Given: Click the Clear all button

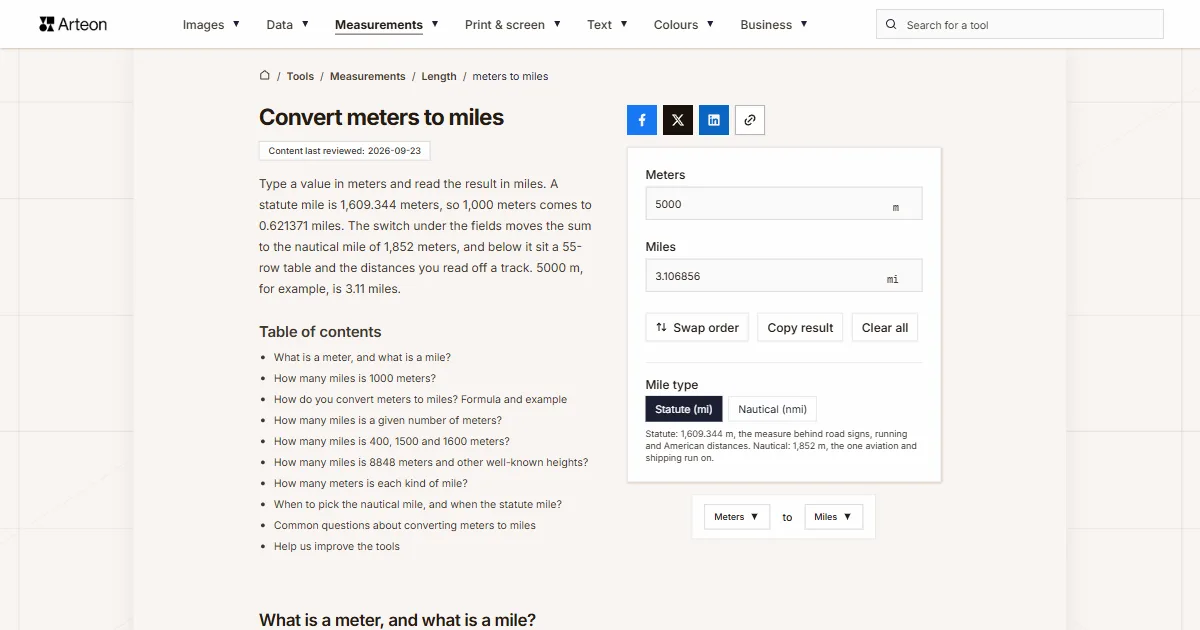Looking at the screenshot, I should click(x=885, y=328).
